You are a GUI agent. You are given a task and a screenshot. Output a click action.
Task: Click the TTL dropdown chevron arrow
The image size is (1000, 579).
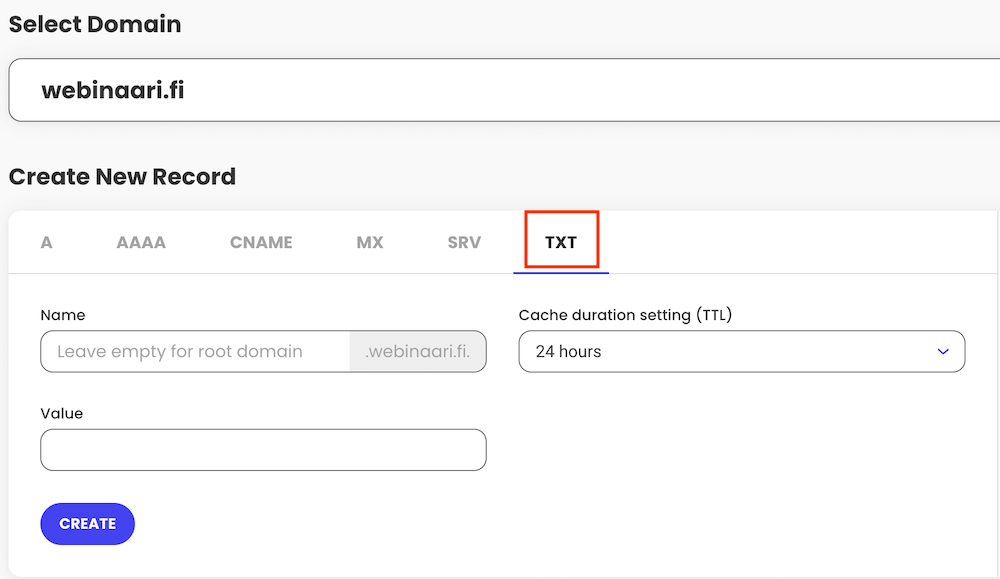943,351
